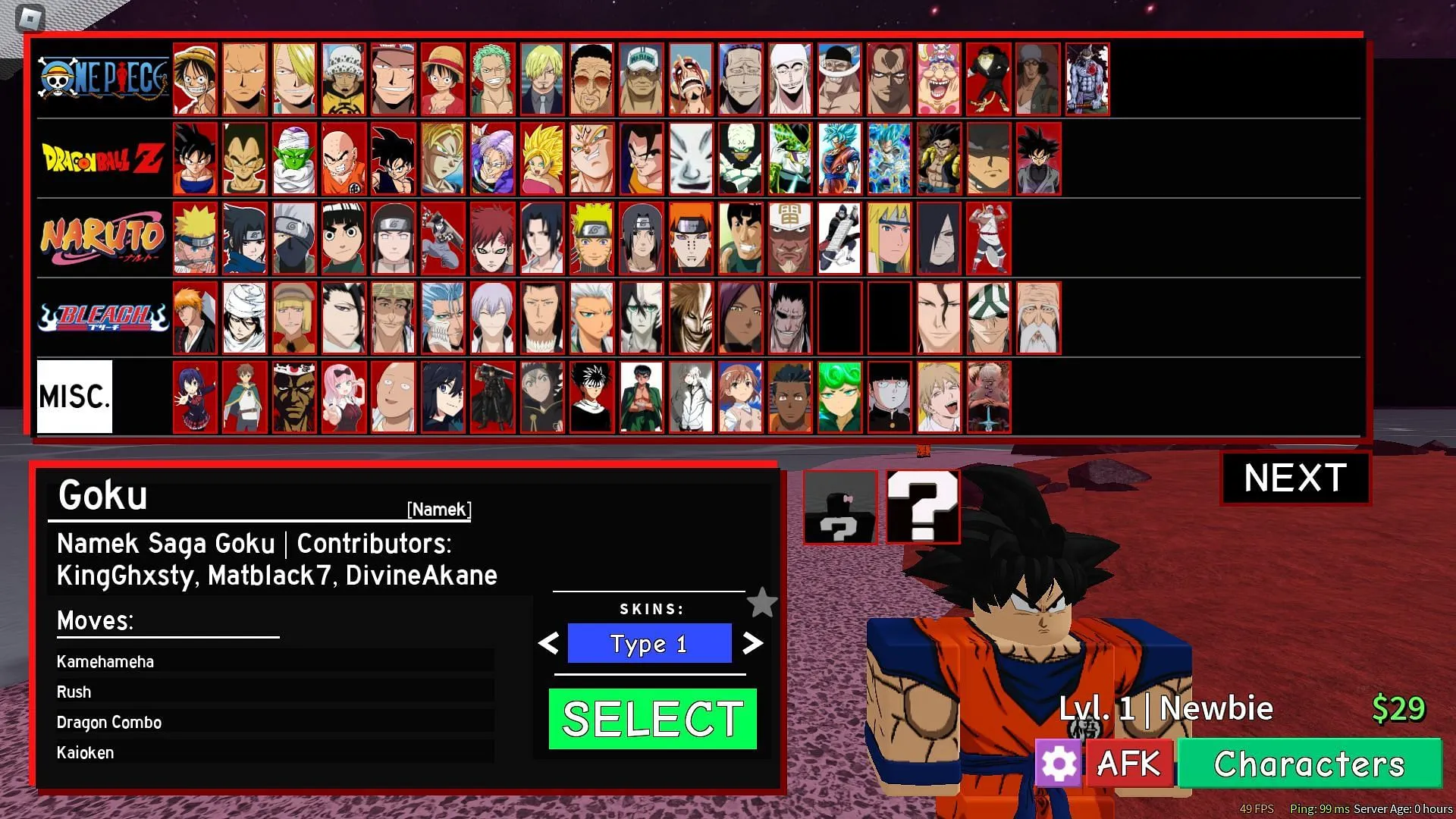
Task: Click the AFK settings gear icon
Action: (1057, 763)
